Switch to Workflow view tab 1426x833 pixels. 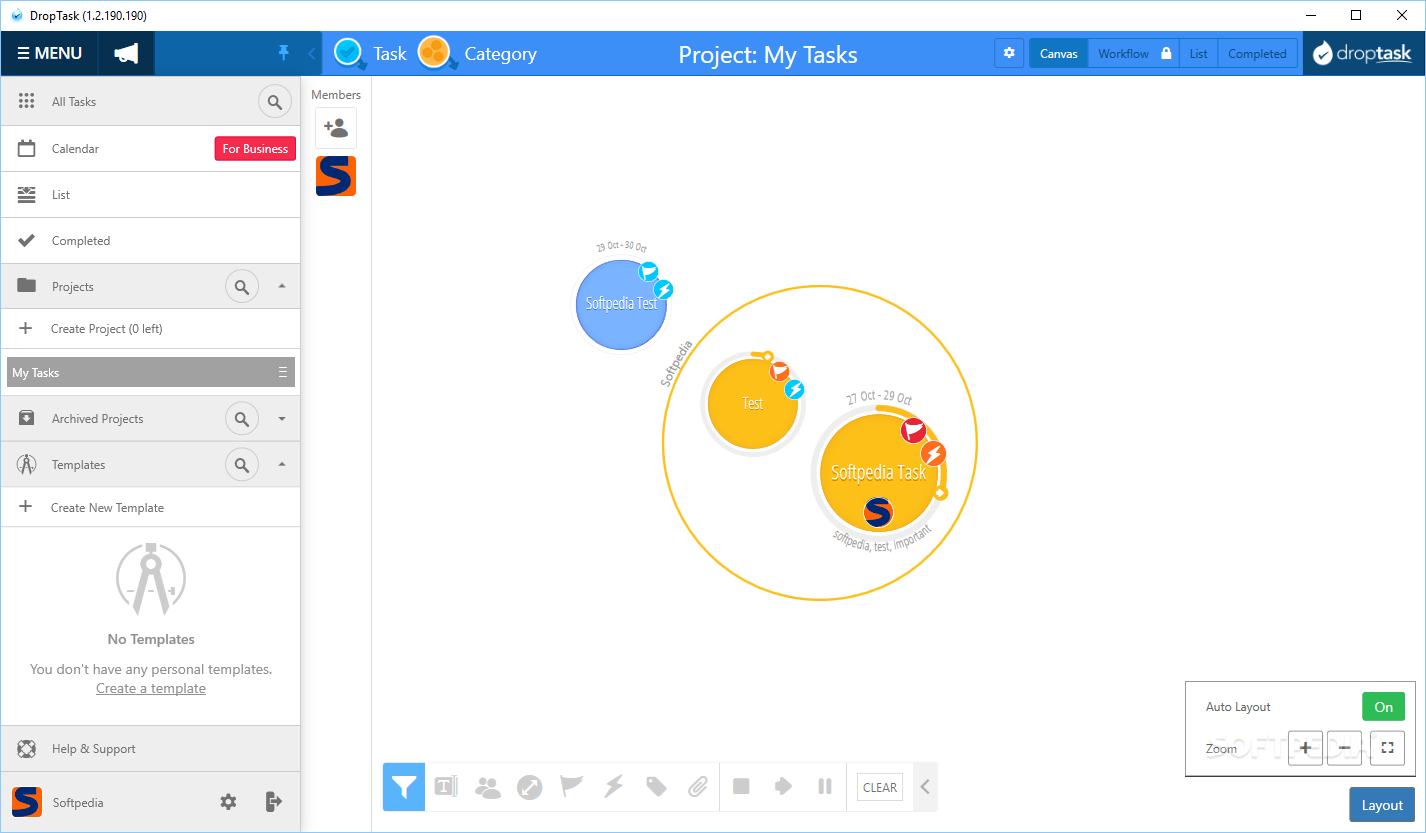[1134, 54]
